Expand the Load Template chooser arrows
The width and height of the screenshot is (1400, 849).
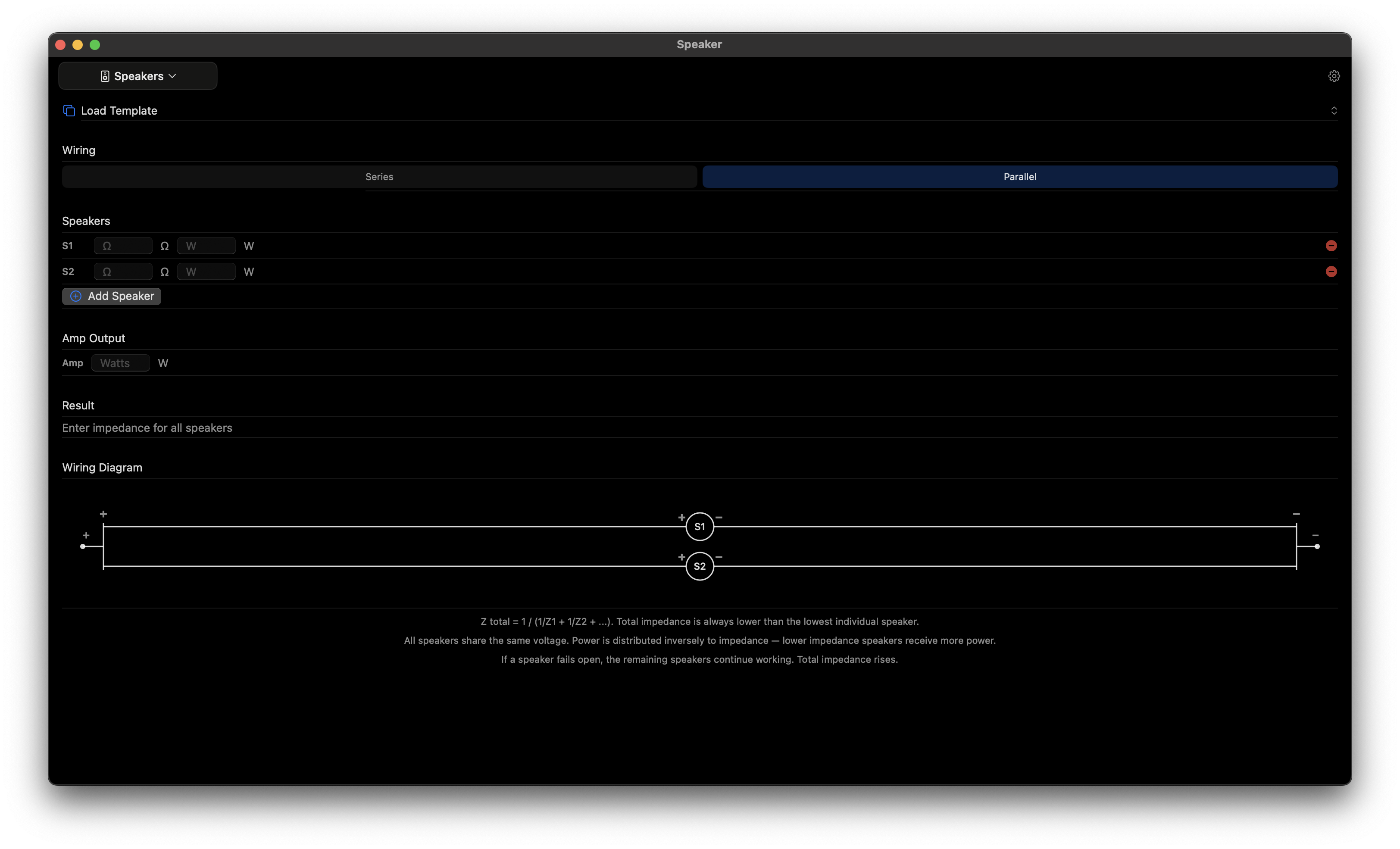pyautogui.click(x=1334, y=111)
